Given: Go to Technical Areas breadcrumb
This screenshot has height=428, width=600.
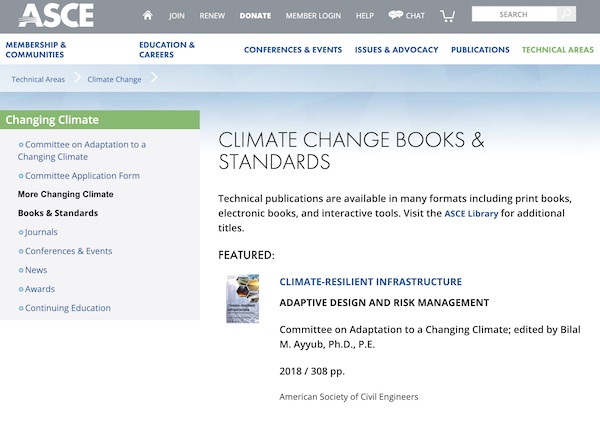Looking at the screenshot, I should tap(38, 79).
